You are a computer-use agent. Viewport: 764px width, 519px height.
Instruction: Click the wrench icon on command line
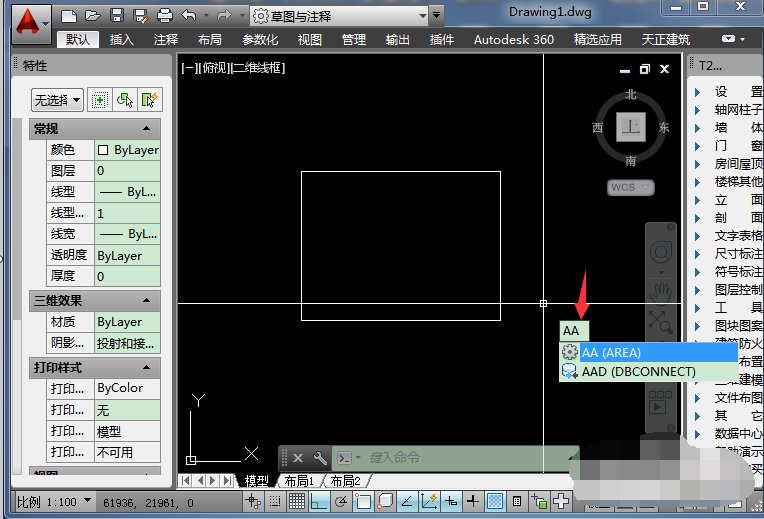coord(320,457)
